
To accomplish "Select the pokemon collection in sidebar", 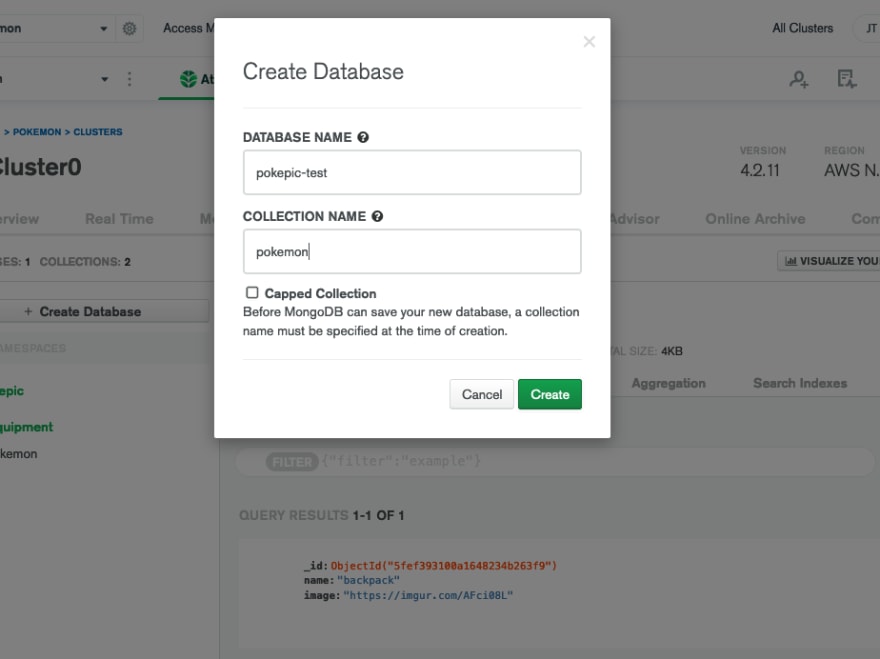I will point(19,454).
